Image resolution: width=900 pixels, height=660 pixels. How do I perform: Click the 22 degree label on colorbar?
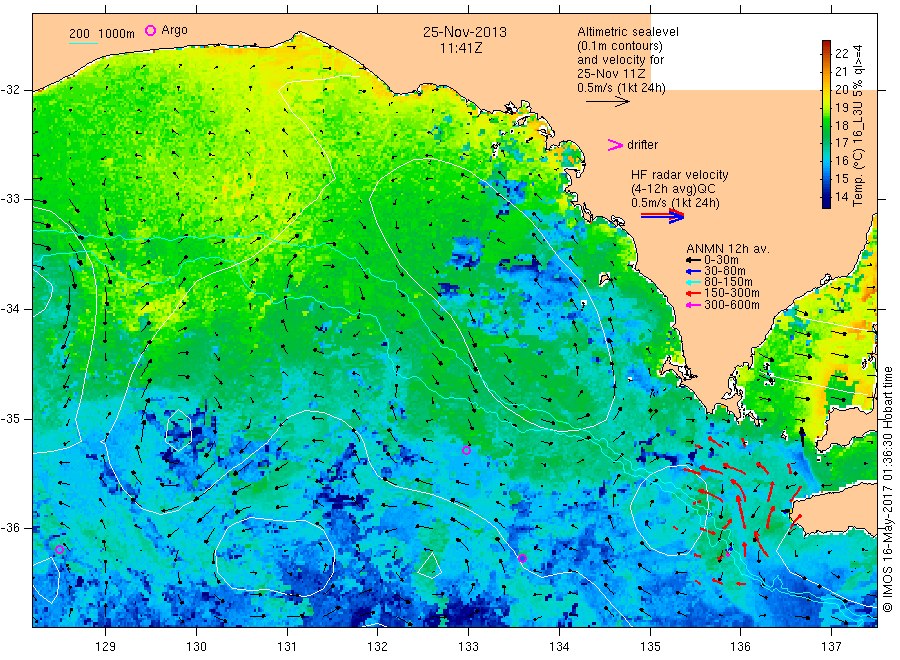(x=841, y=53)
